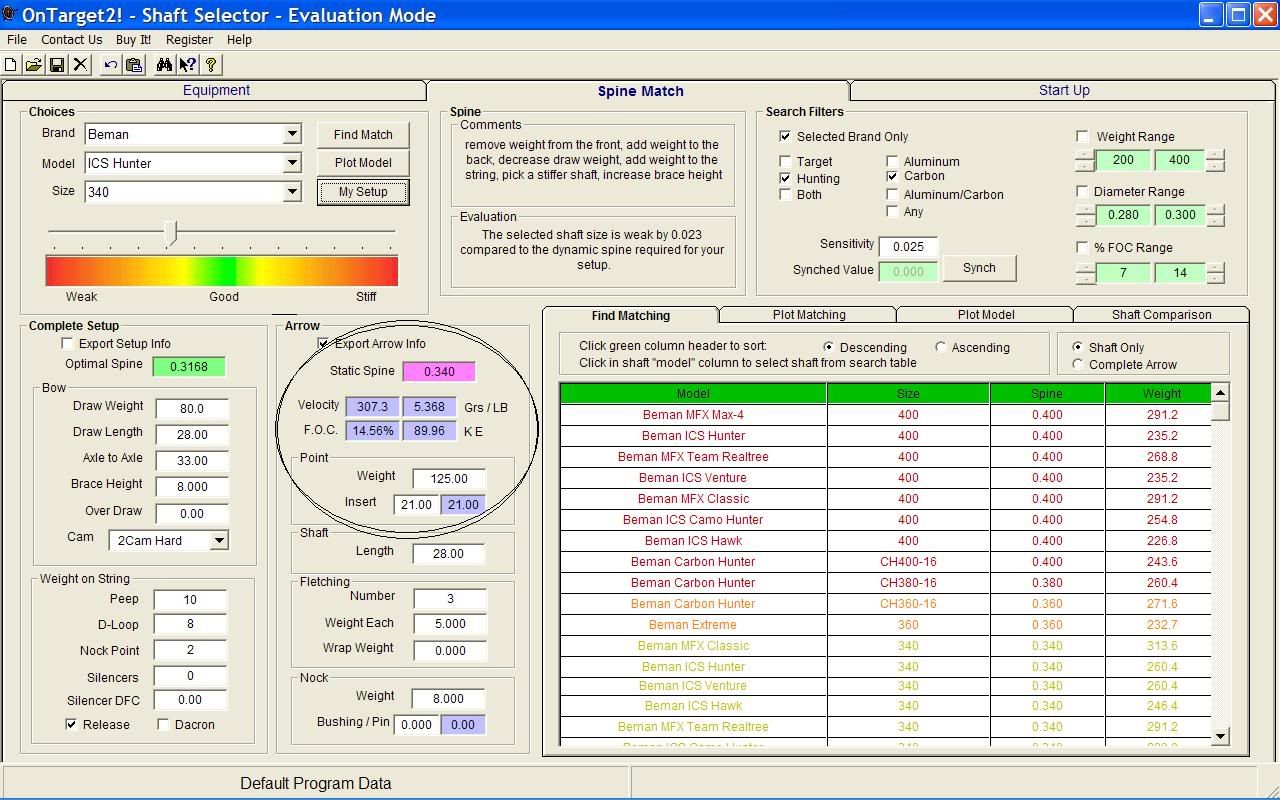Click the Synch button
This screenshot has height=800, width=1280.
[x=979, y=268]
